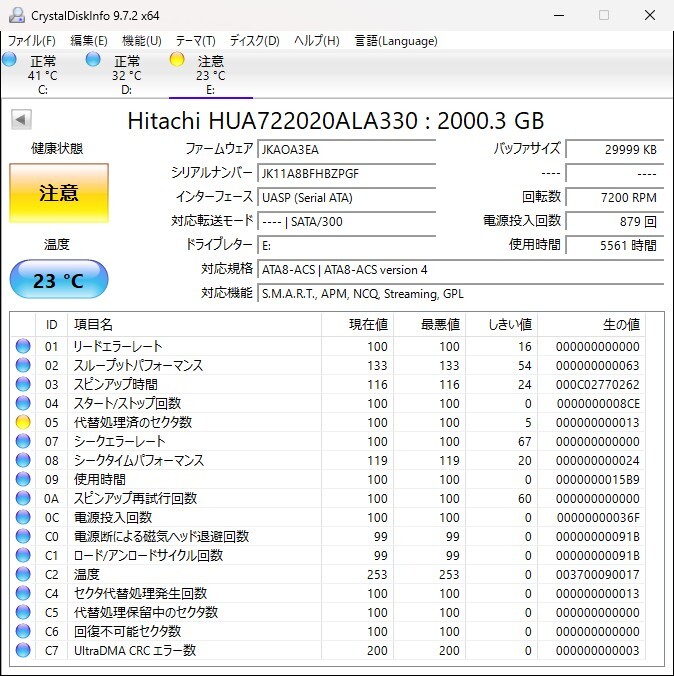Select drive E: 注意 23 °C tab
This screenshot has height=676, width=674.
click(x=210, y=75)
